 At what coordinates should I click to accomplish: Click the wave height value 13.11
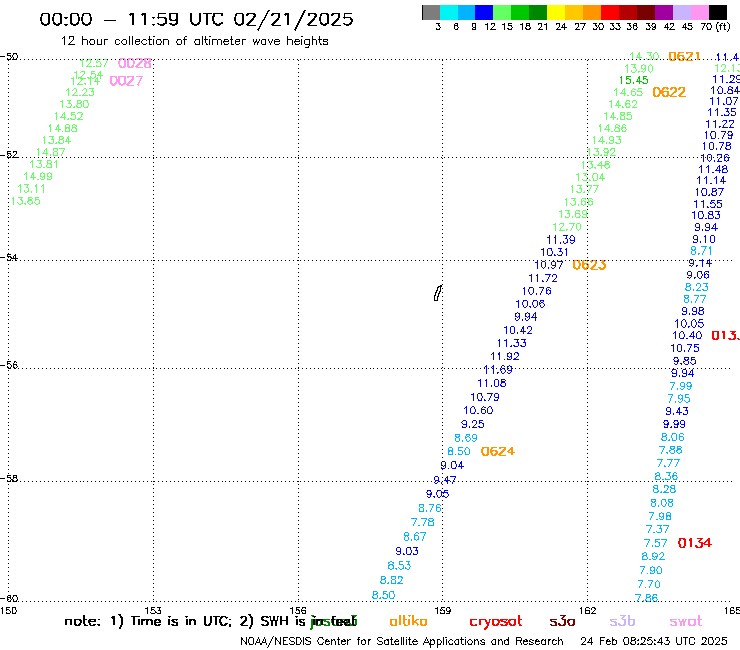[x=31, y=188]
